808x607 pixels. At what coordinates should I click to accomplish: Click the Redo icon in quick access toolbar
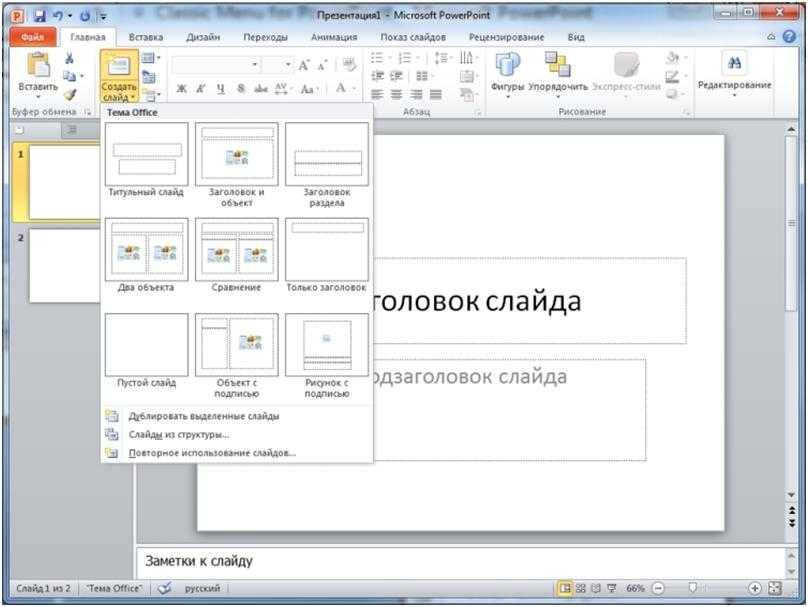[85, 16]
